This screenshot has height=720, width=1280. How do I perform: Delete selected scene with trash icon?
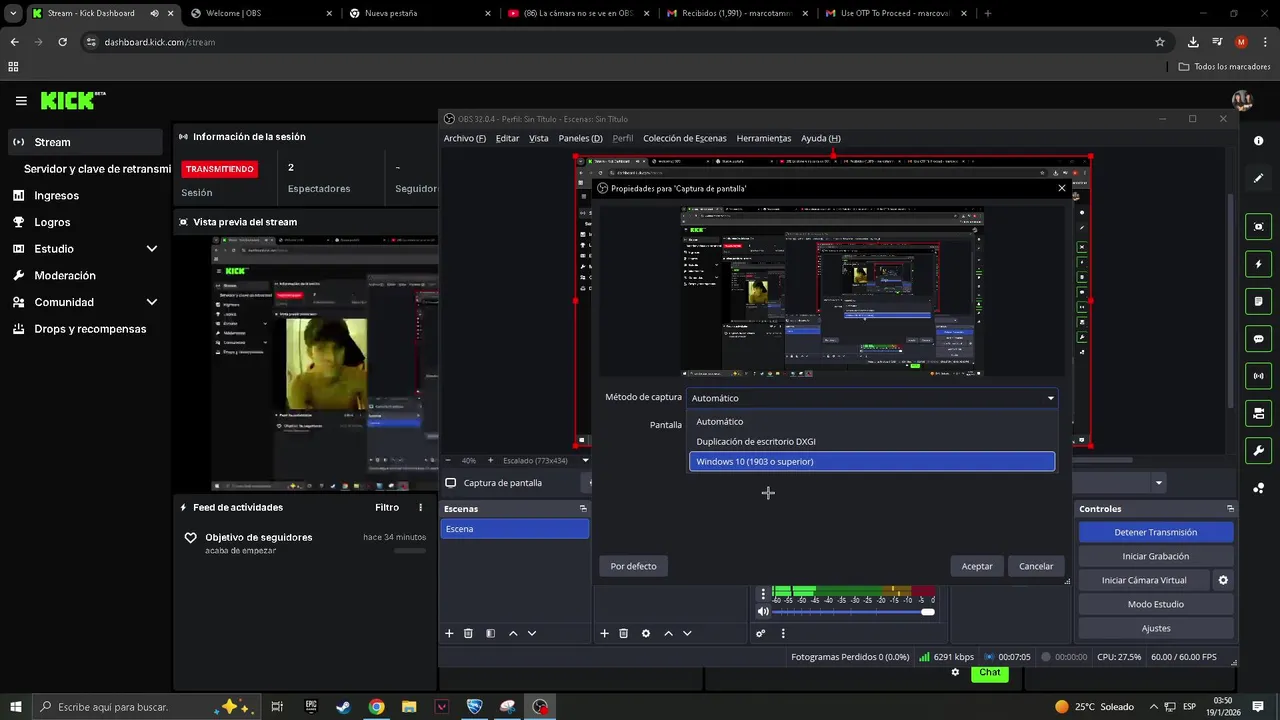[468, 633]
